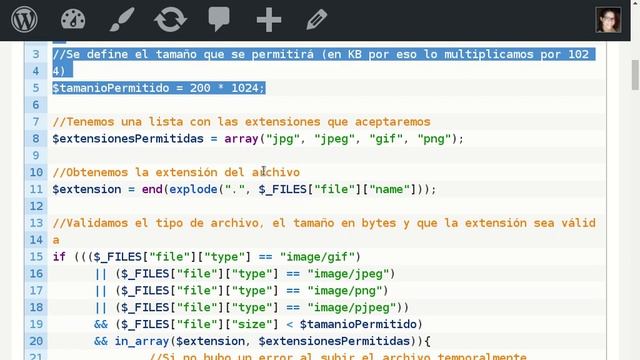The width and height of the screenshot is (640, 360).
Task: Open the user profile avatar
Action: (x=608, y=20)
